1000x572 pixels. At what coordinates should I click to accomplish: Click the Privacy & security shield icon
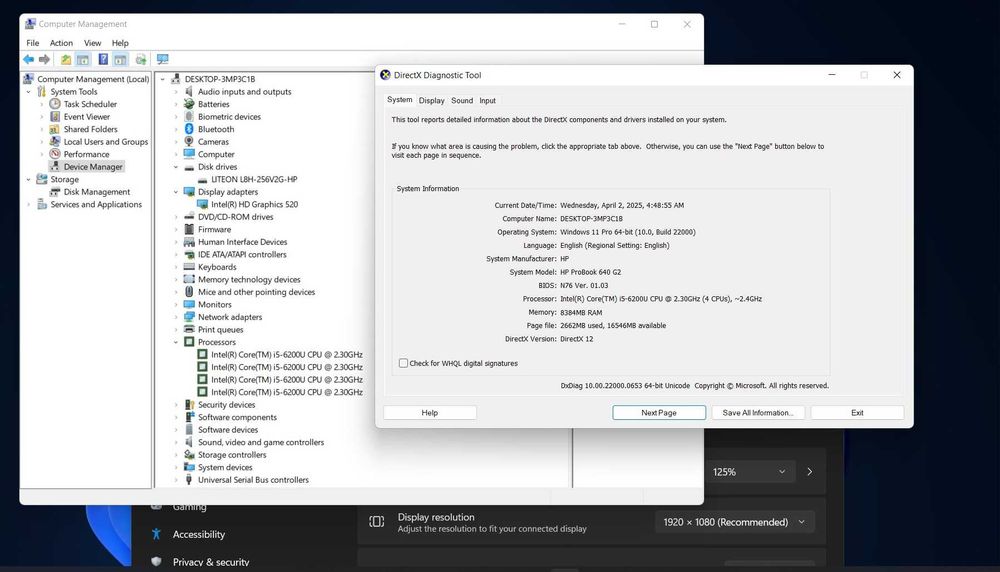pyautogui.click(x=156, y=562)
